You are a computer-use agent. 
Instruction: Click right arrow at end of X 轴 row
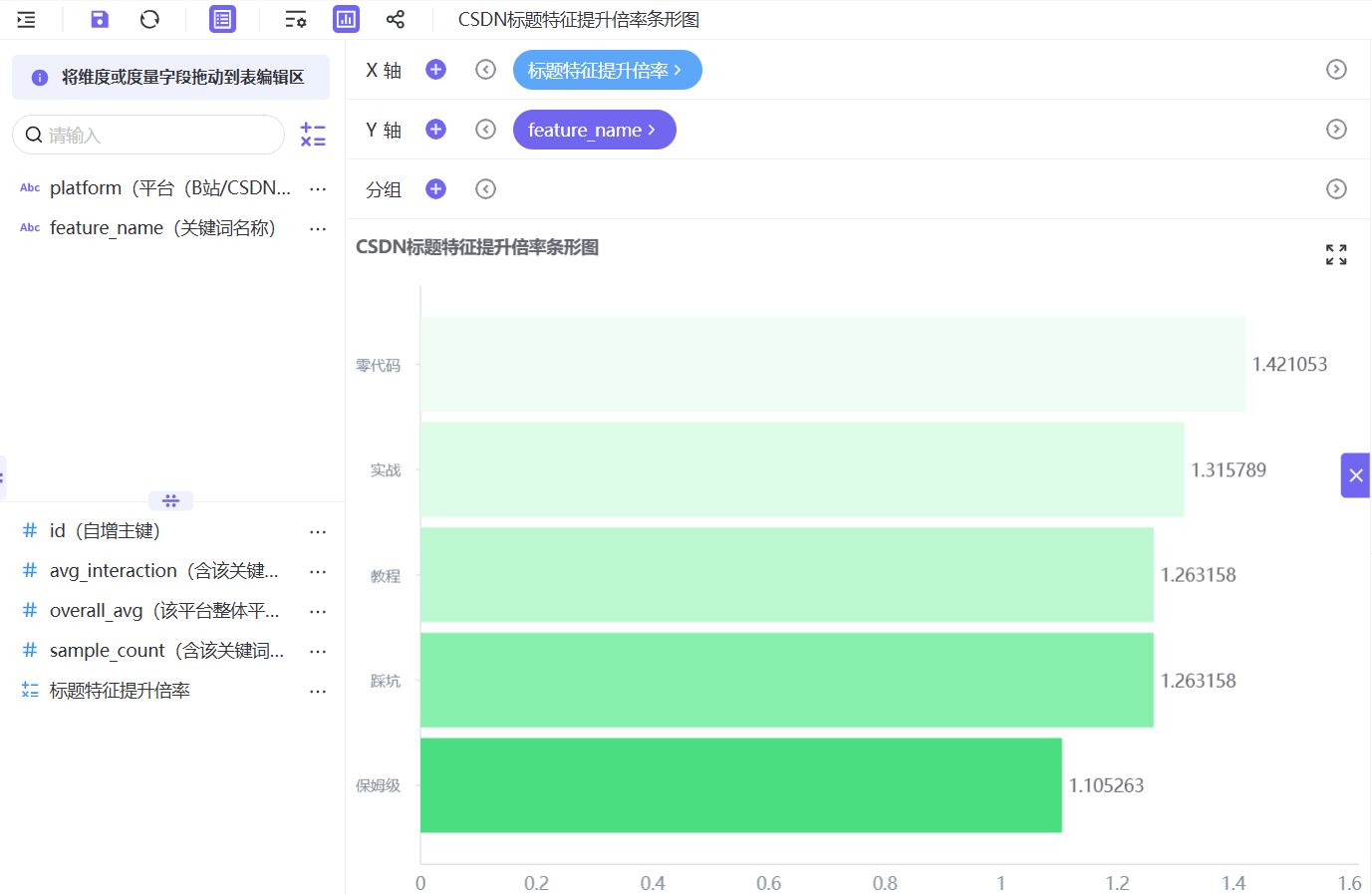[x=1337, y=70]
